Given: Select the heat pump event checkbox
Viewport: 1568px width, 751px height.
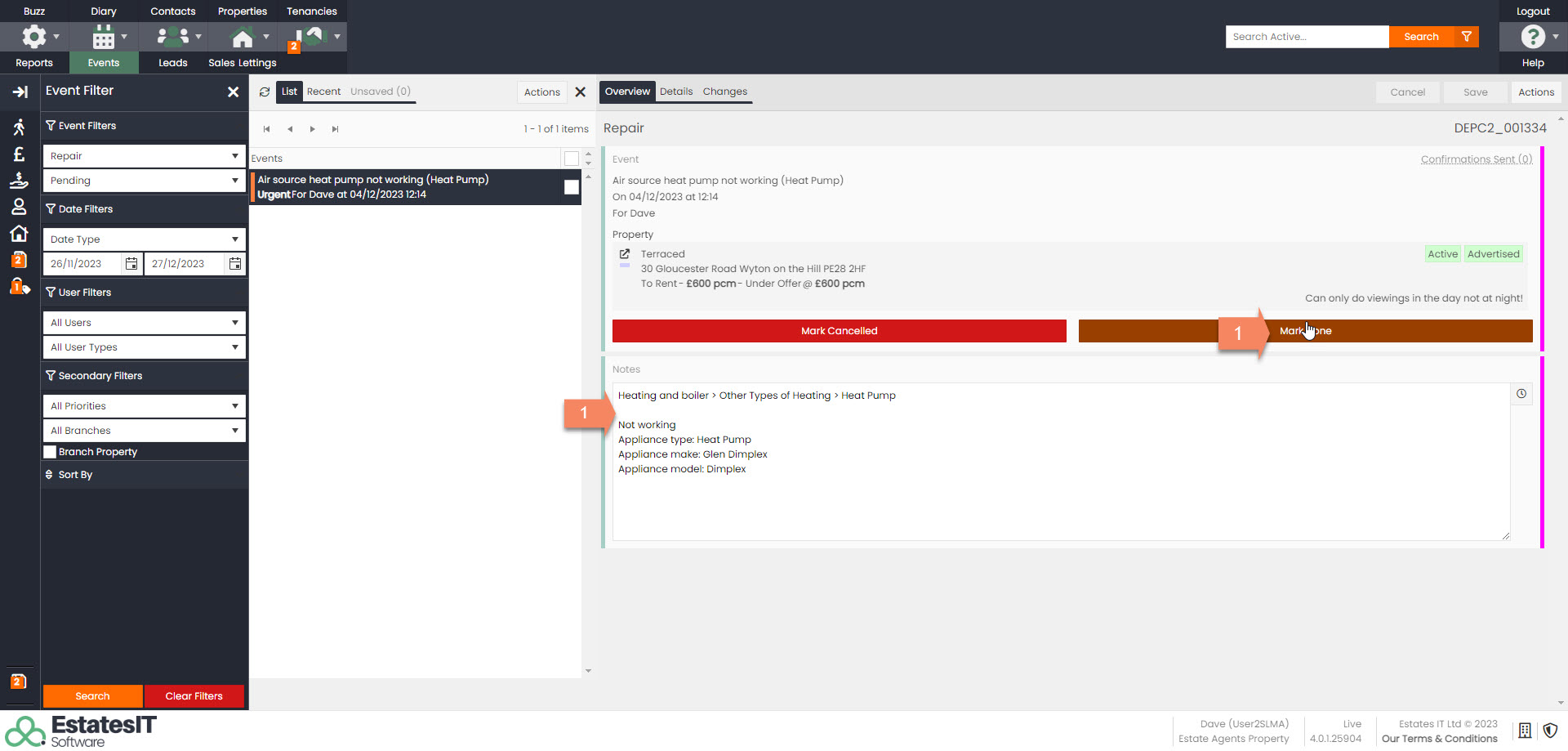Looking at the screenshot, I should (572, 187).
